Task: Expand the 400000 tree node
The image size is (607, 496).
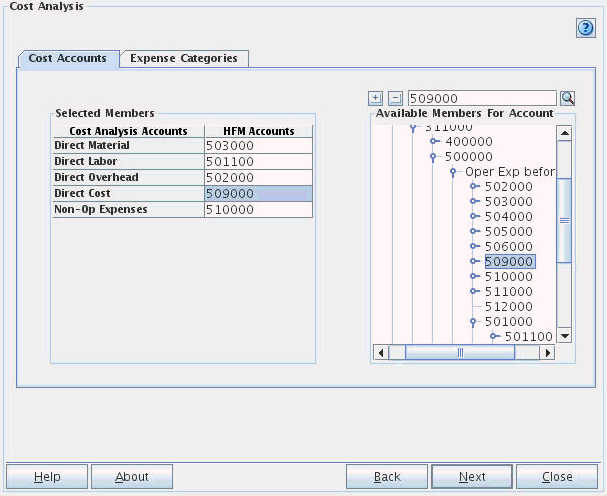Action: 433,142
